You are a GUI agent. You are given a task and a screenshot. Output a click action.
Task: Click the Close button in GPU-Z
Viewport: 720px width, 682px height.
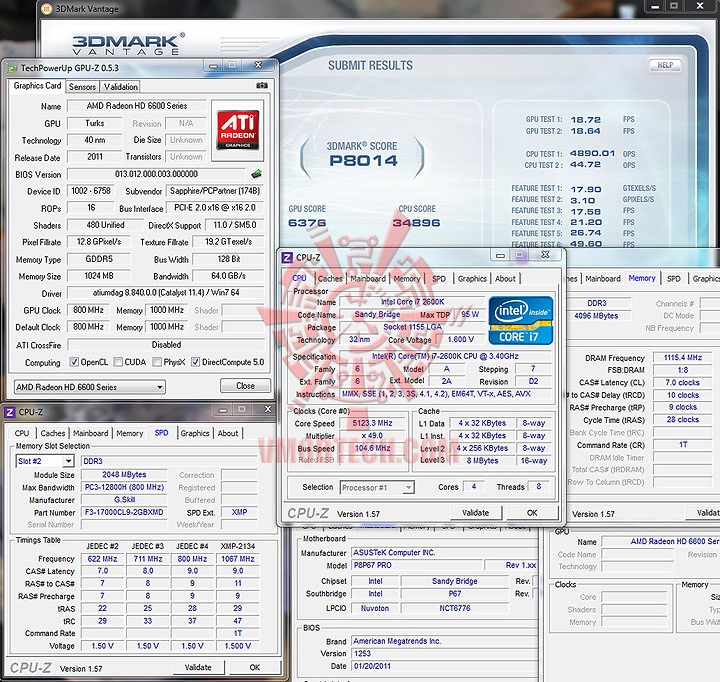[x=246, y=386]
